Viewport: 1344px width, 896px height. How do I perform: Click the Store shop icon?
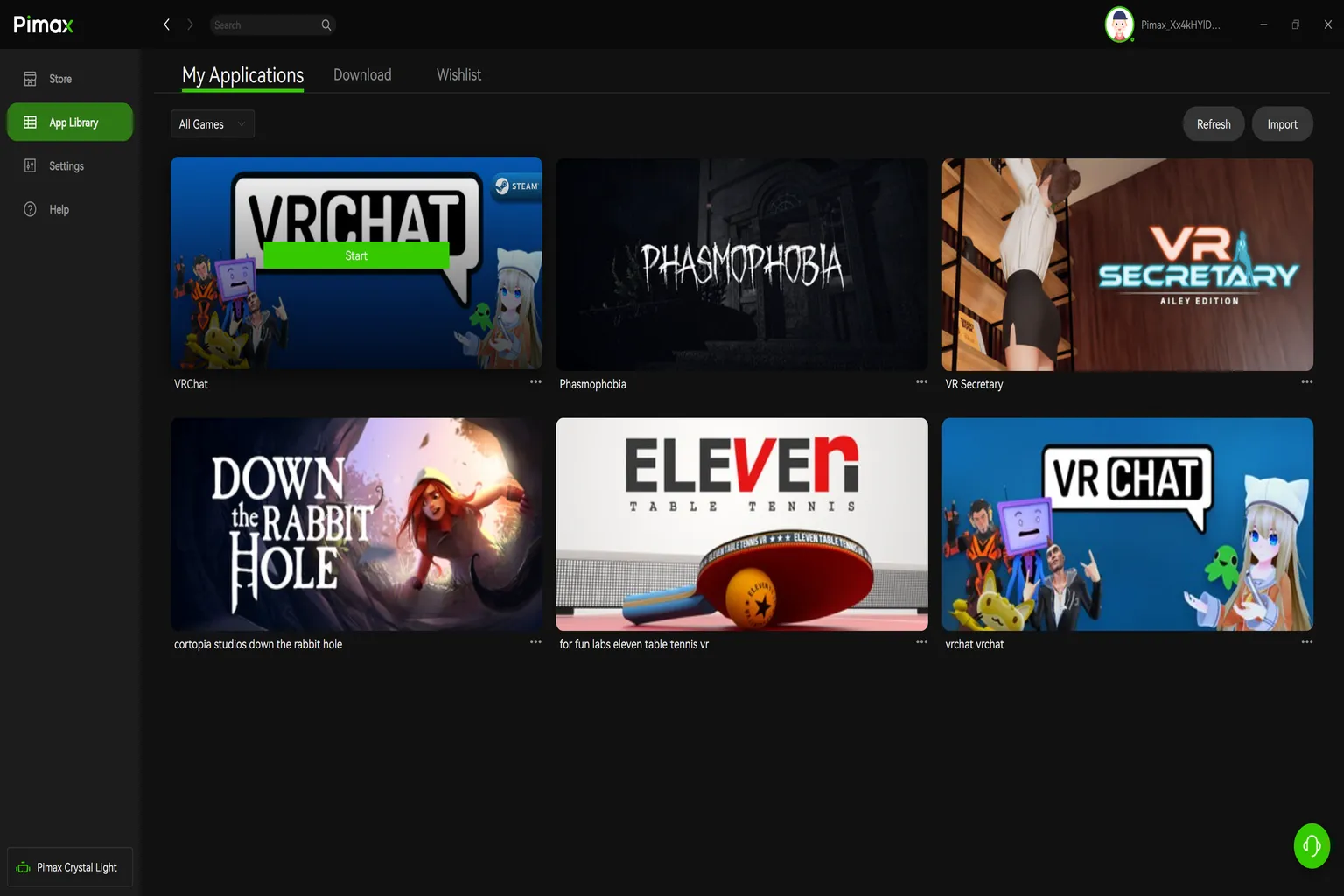[x=30, y=79]
